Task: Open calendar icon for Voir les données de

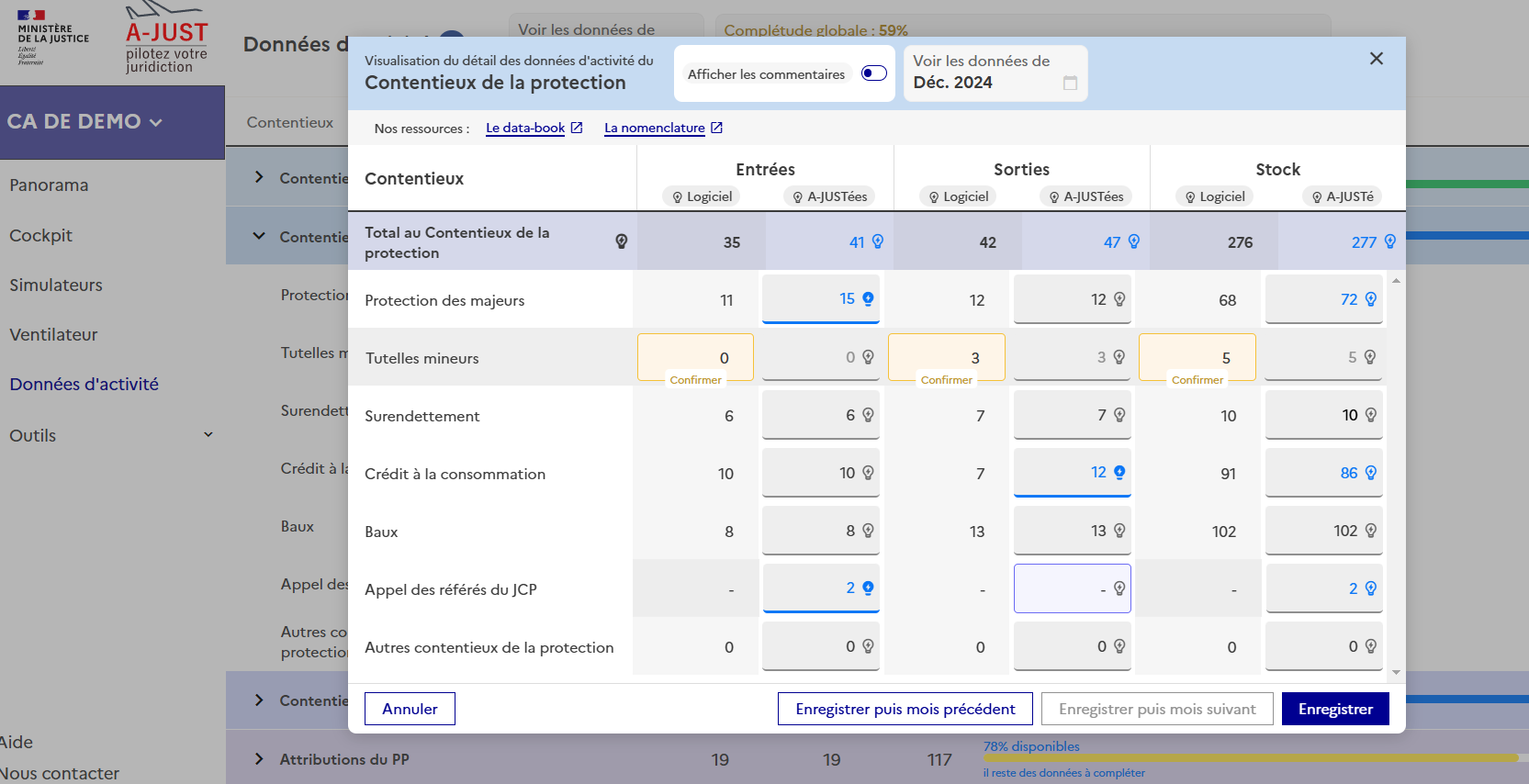Action: click(x=1070, y=84)
